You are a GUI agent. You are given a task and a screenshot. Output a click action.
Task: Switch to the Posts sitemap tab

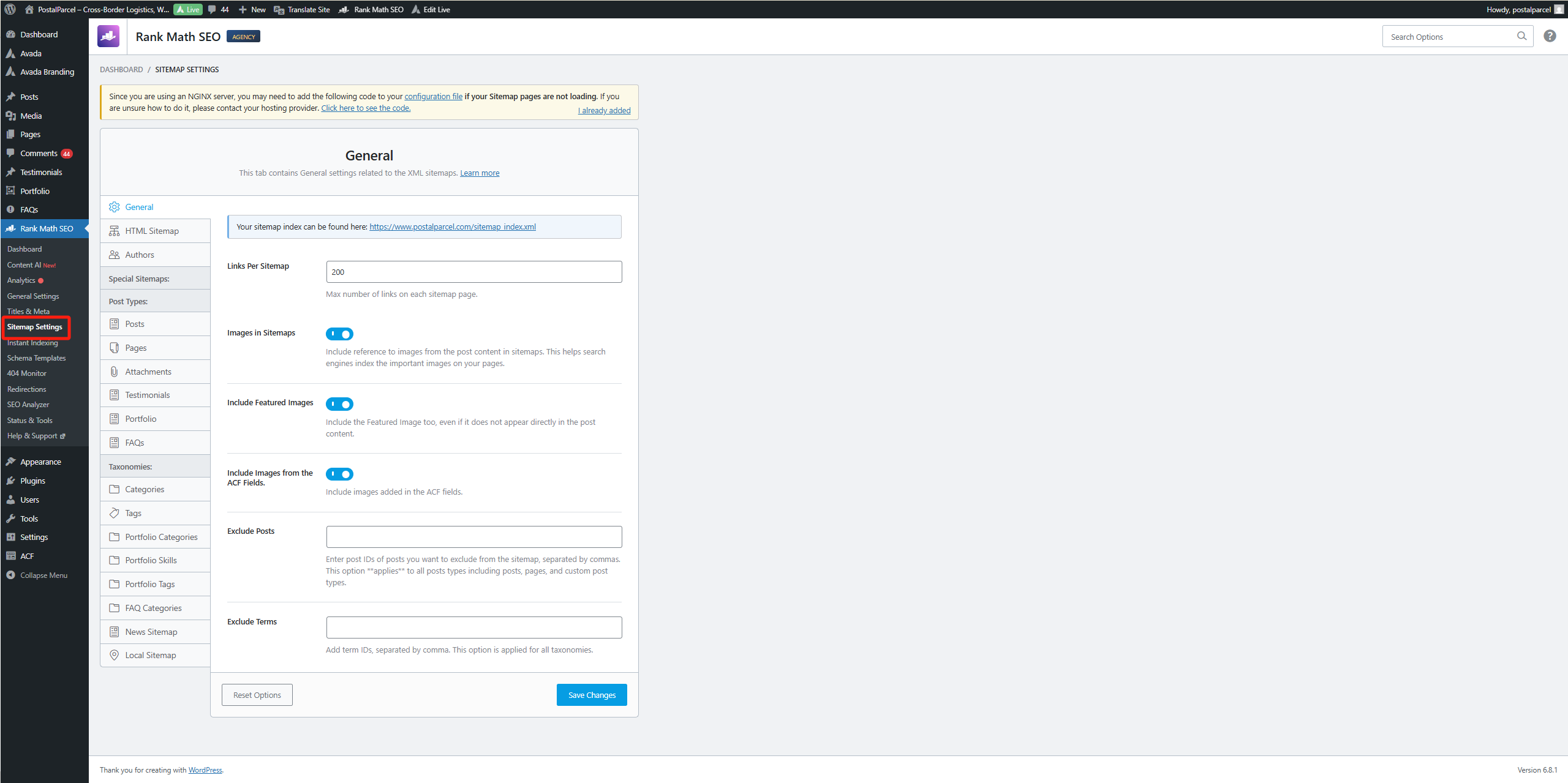133,324
